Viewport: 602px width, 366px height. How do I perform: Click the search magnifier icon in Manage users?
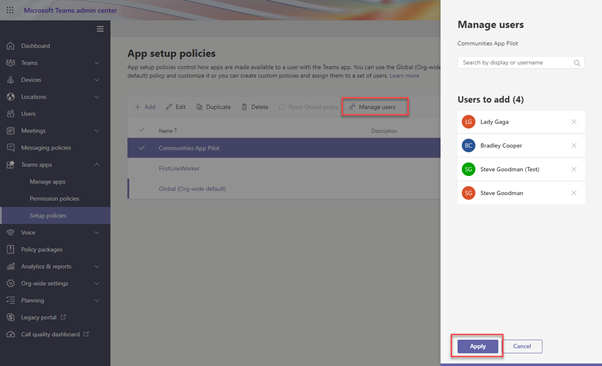pyautogui.click(x=577, y=63)
